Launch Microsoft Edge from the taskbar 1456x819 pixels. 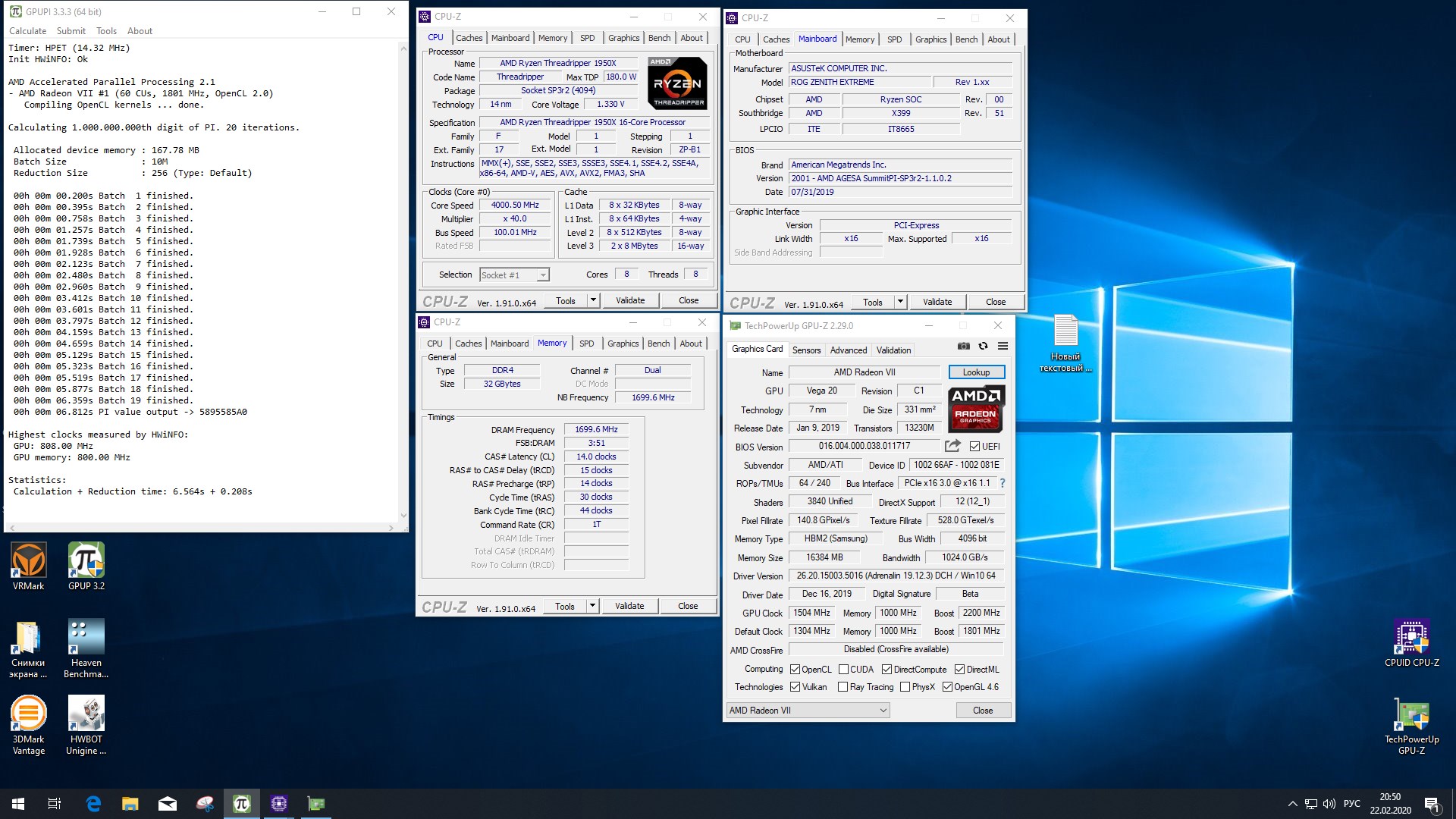click(x=93, y=804)
